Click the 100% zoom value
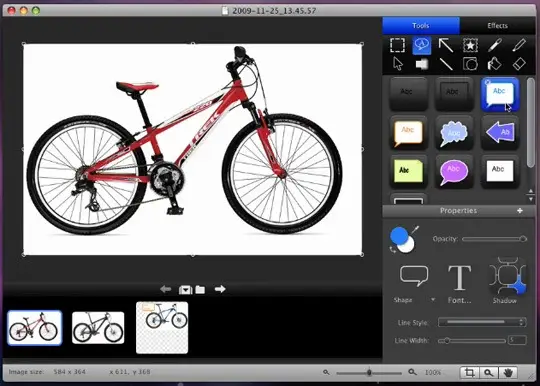Viewport: 540px width, 386px height. [433, 373]
